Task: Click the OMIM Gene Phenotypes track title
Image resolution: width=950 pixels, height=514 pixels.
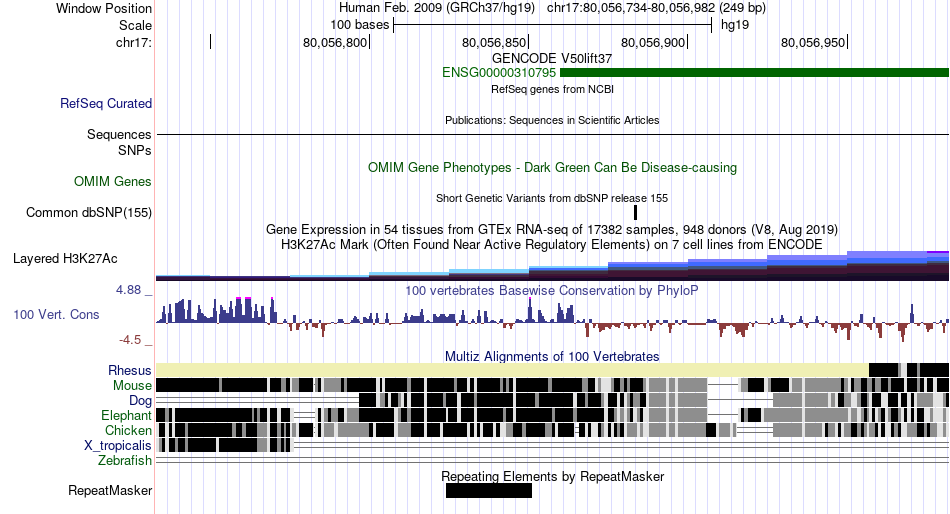Action: [552, 167]
